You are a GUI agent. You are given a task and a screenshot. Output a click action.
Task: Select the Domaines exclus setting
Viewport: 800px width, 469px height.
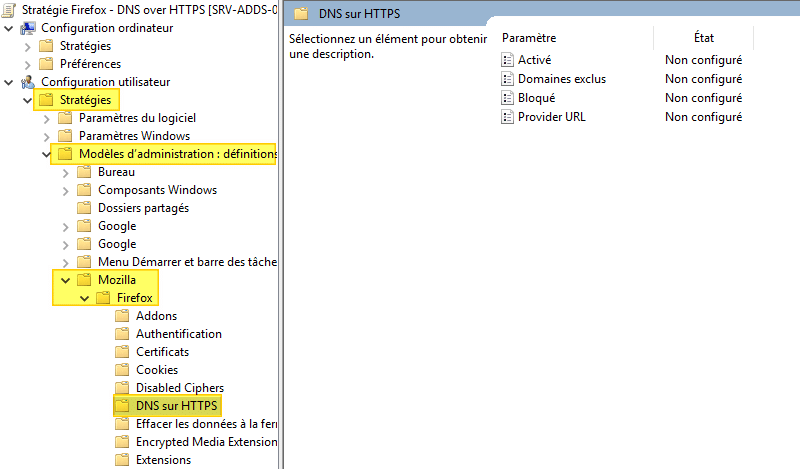click(x=562, y=79)
